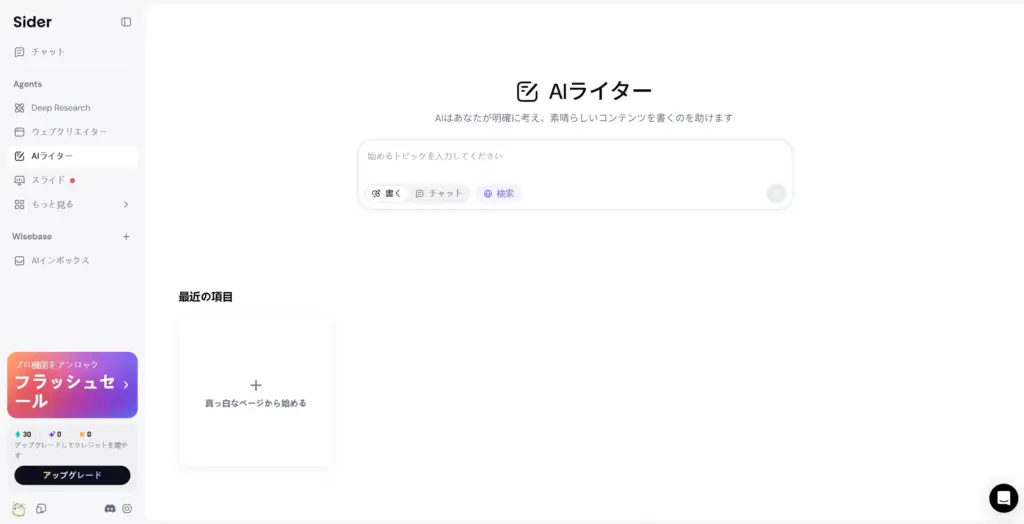Click the round send button in input box
1024x524 pixels.
coord(776,193)
